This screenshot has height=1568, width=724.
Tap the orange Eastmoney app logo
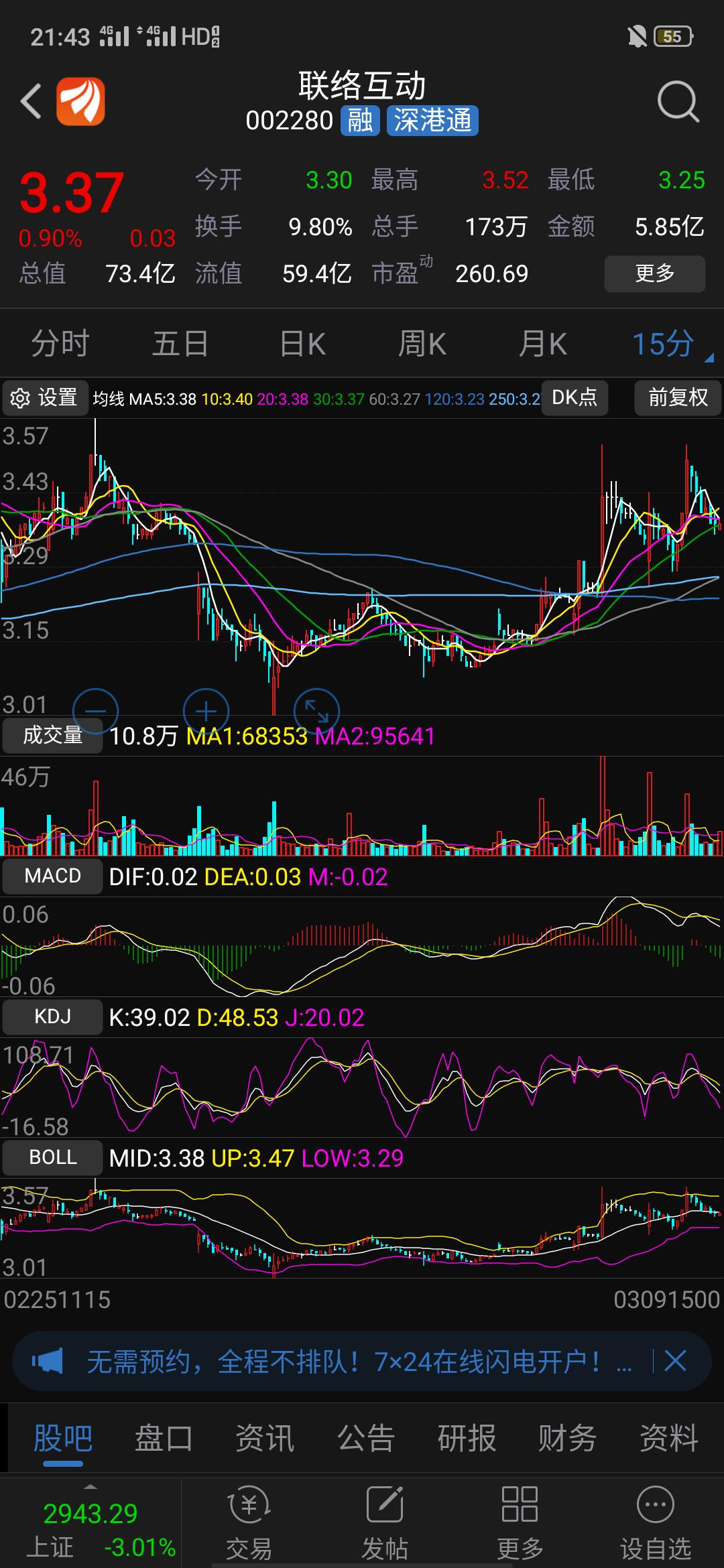pos(80,102)
